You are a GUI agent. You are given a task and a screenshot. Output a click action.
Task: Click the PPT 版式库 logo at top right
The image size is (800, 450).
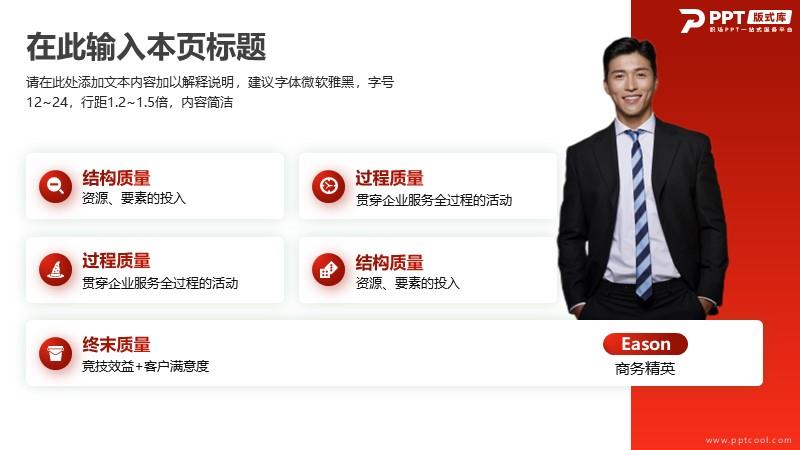pos(736,20)
